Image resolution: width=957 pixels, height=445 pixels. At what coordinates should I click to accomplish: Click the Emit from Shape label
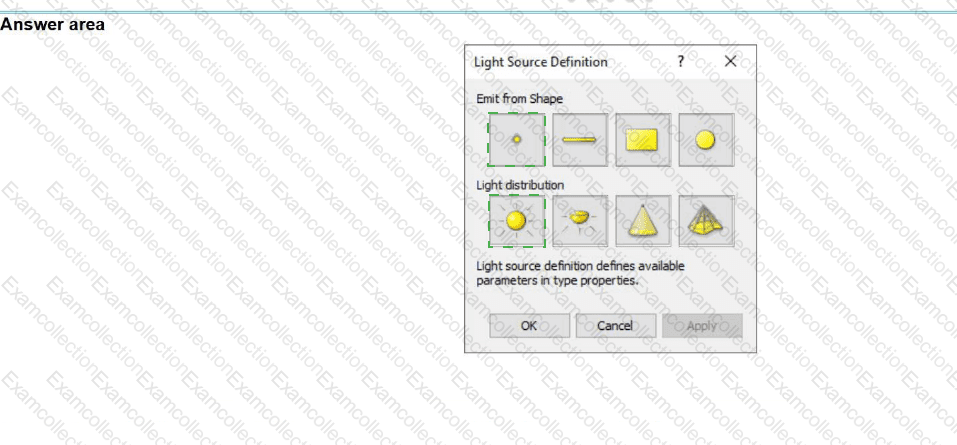[518, 98]
